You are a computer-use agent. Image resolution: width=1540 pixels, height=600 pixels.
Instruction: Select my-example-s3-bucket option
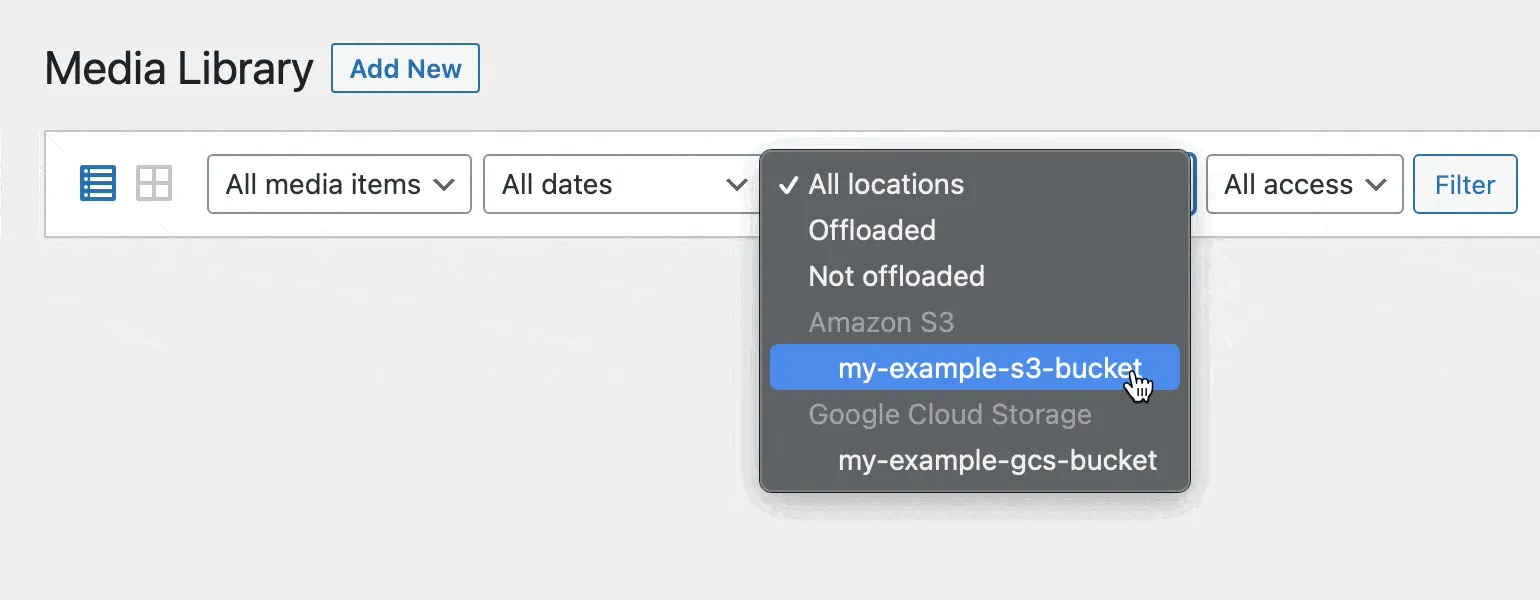coord(975,368)
